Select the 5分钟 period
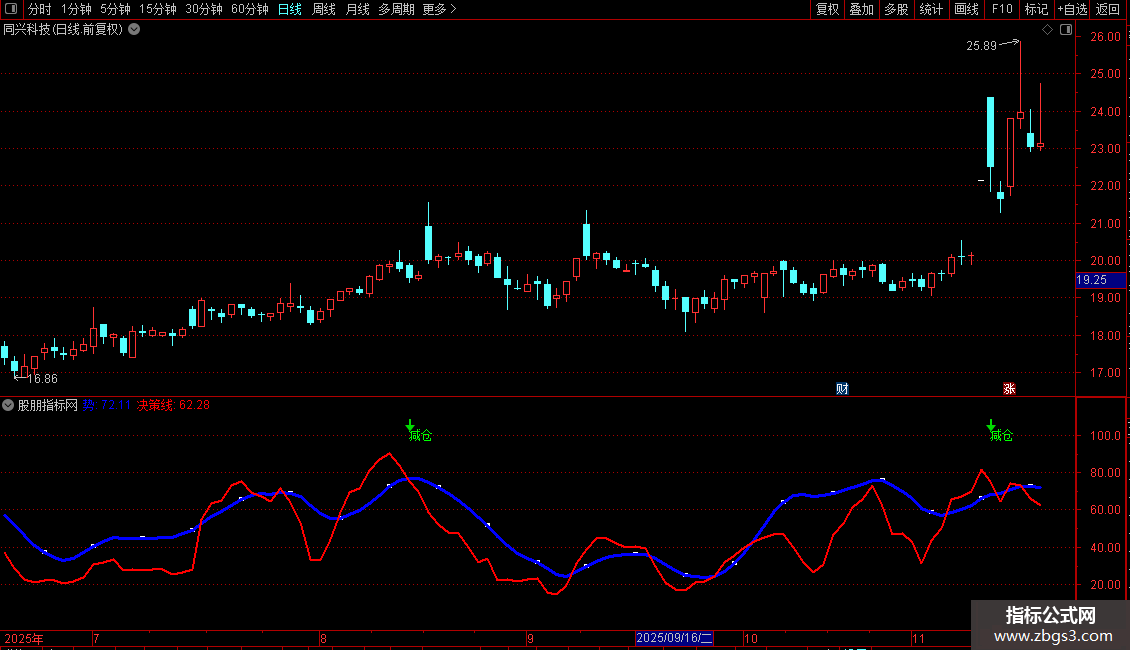This screenshot has width=1130, height=650. (115, 9)
